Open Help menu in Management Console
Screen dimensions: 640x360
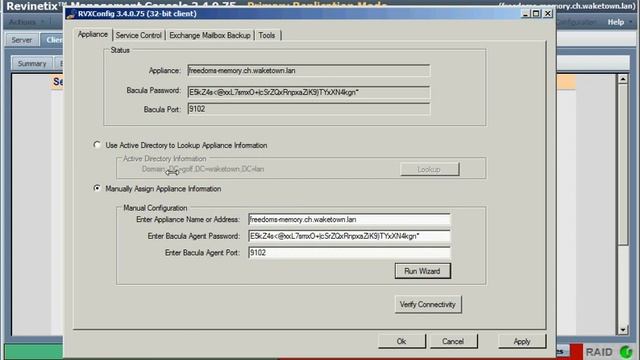coord(616,22)
